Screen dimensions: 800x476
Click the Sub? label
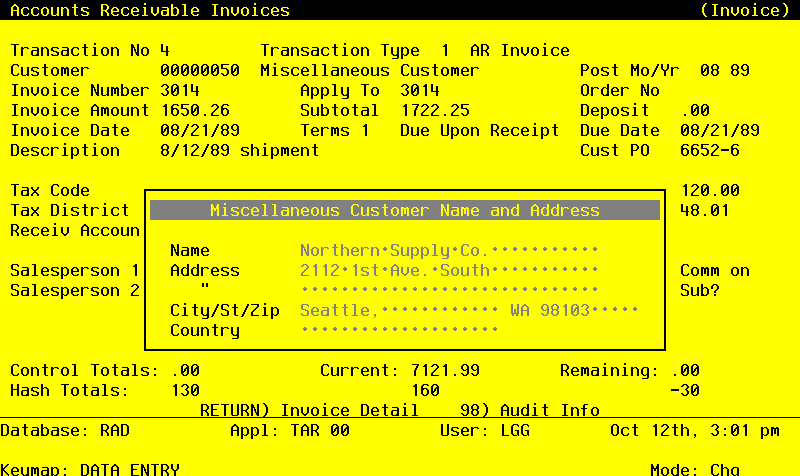[x=699, y=290]
